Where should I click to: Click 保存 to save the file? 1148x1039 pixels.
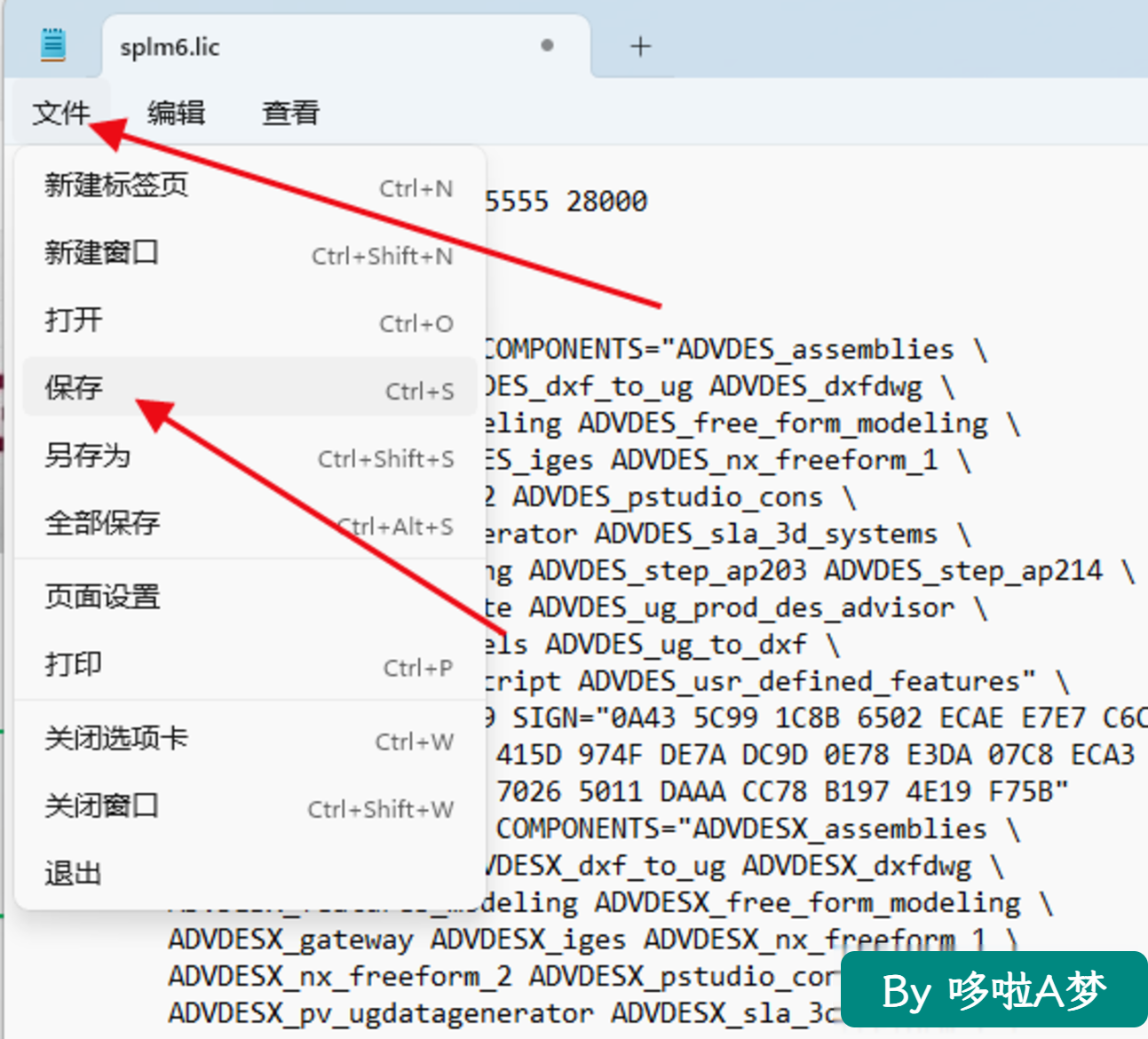tap(249, 388)
